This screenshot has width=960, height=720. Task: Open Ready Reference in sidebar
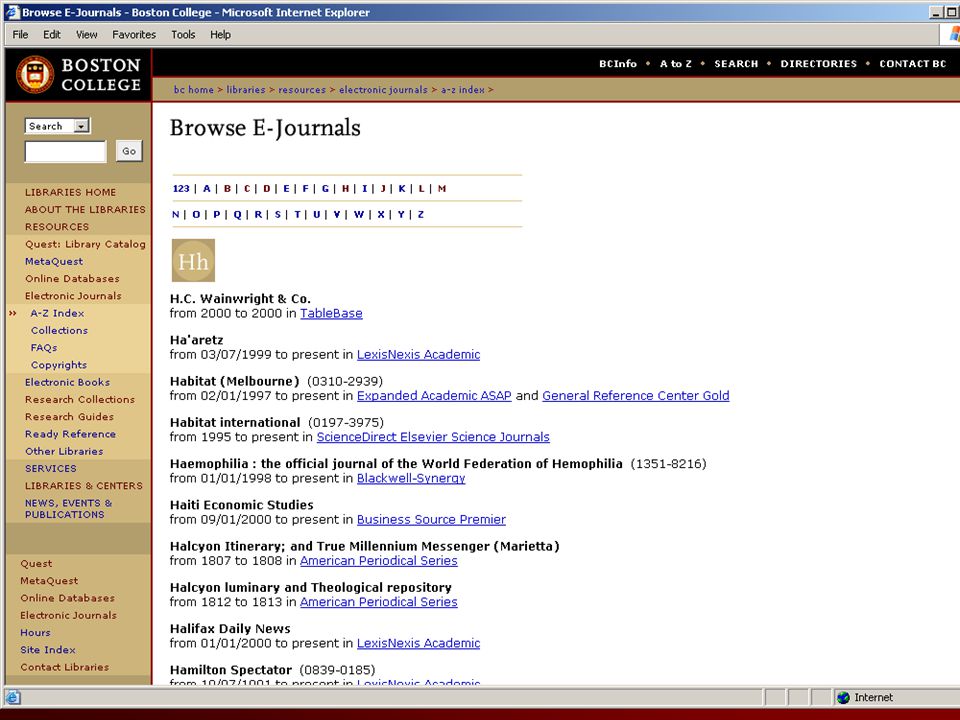[x=70, y=433]
